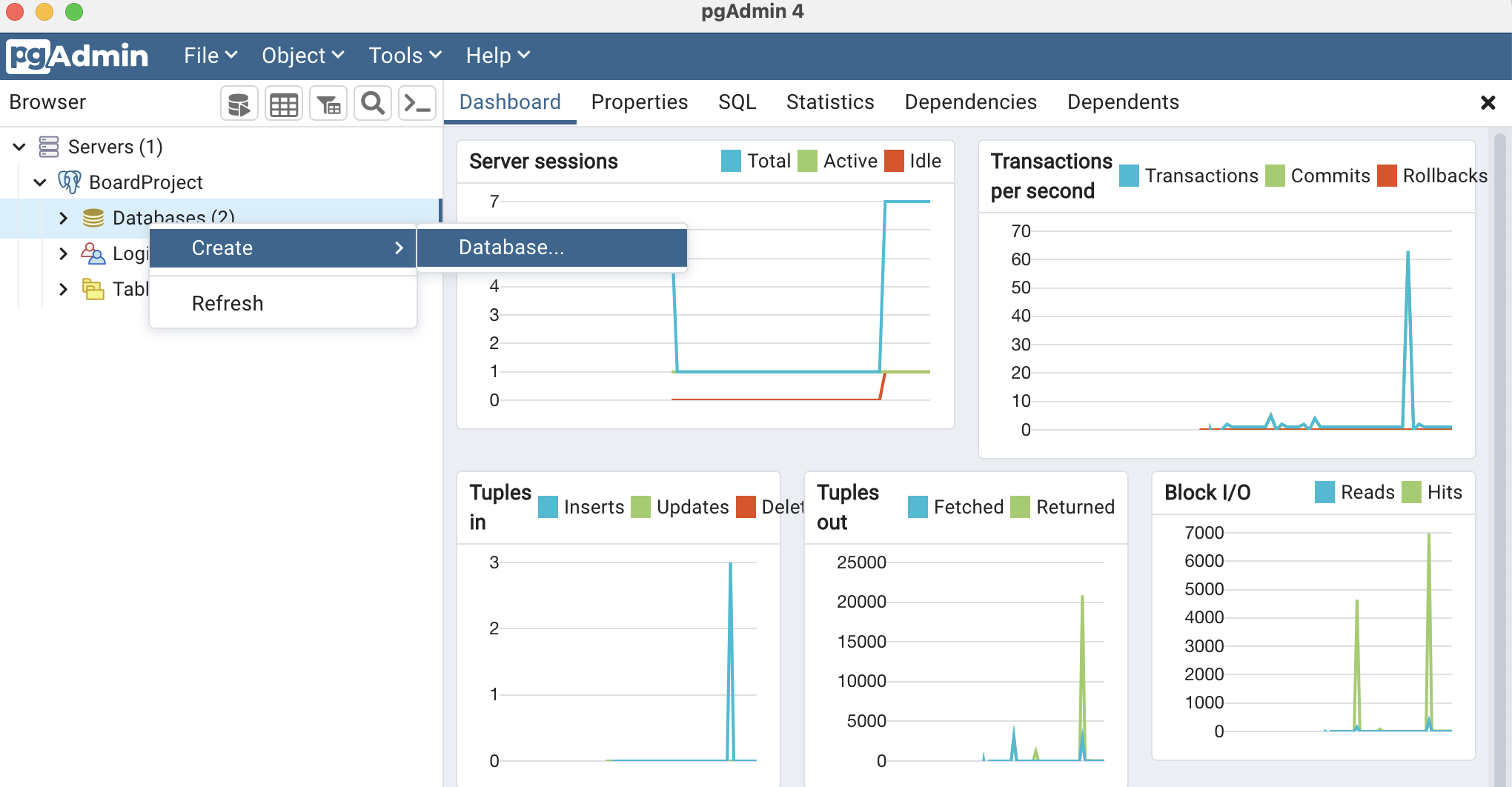The width and height of the screenshot is (1512, 787).
Task: Toggle the Hits legend in Block I/O
Action: click(x=1432, y=492)
